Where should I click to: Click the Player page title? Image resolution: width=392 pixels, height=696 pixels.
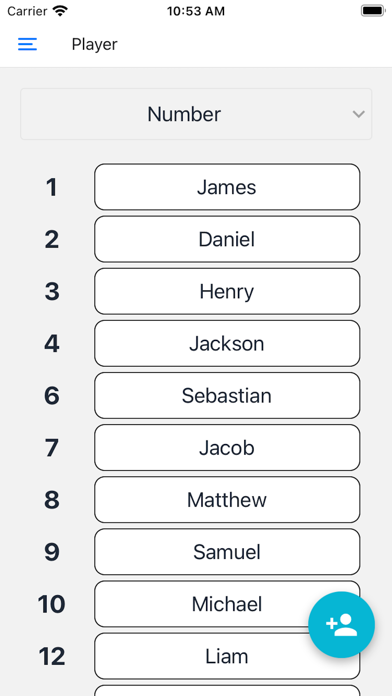tap(95, 44)
